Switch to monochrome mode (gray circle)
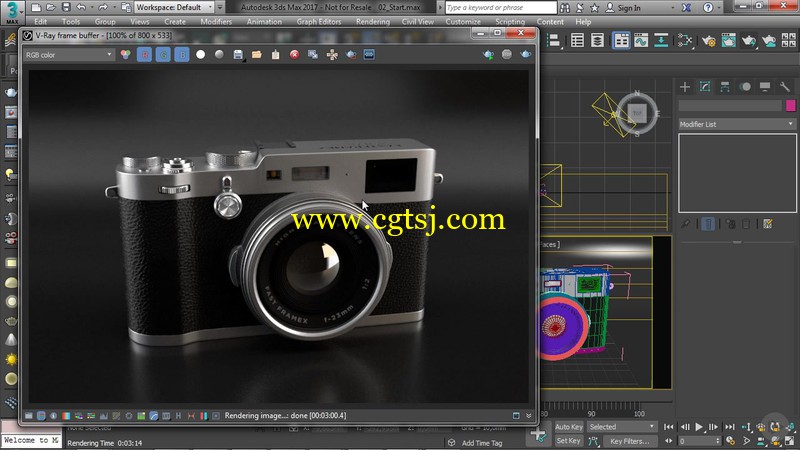 pos(219,54)
